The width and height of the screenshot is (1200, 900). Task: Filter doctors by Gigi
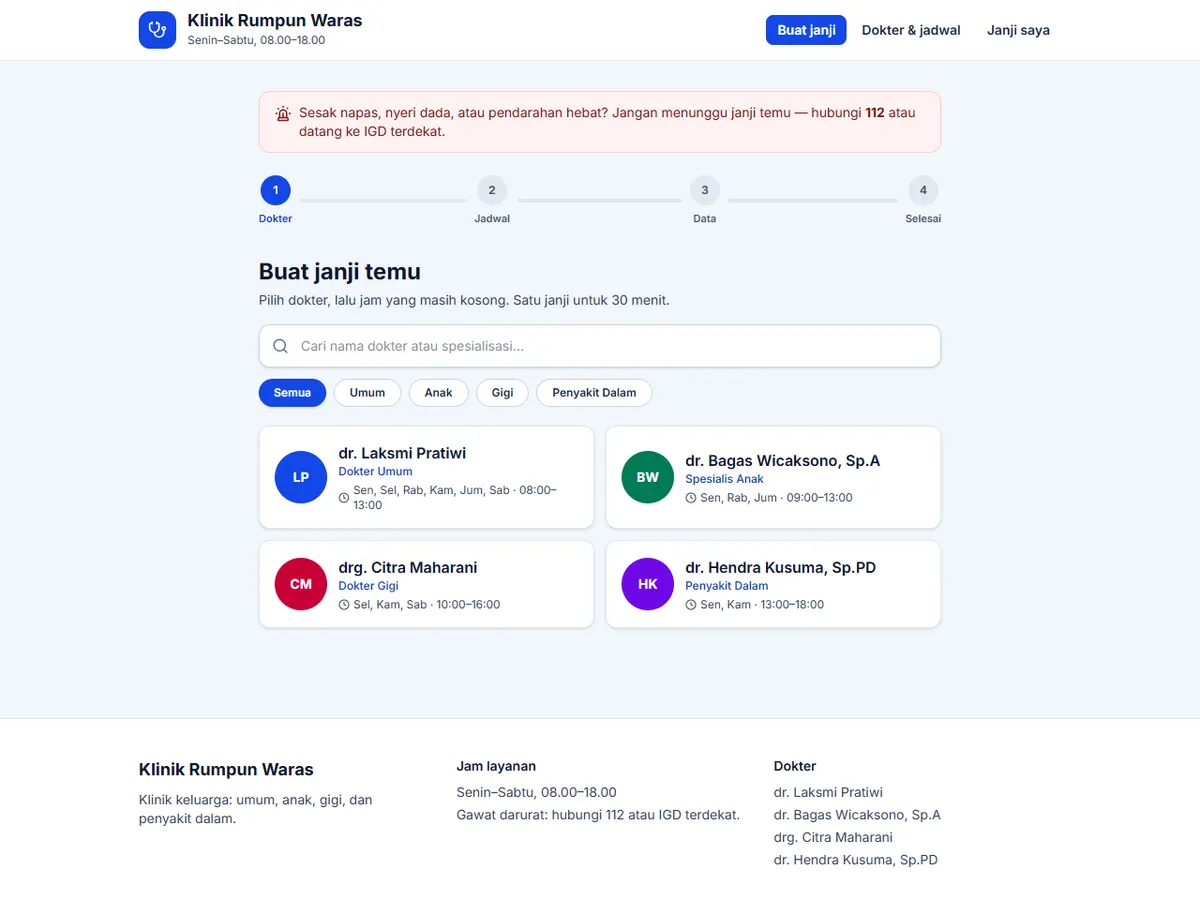tap(502, 393)
